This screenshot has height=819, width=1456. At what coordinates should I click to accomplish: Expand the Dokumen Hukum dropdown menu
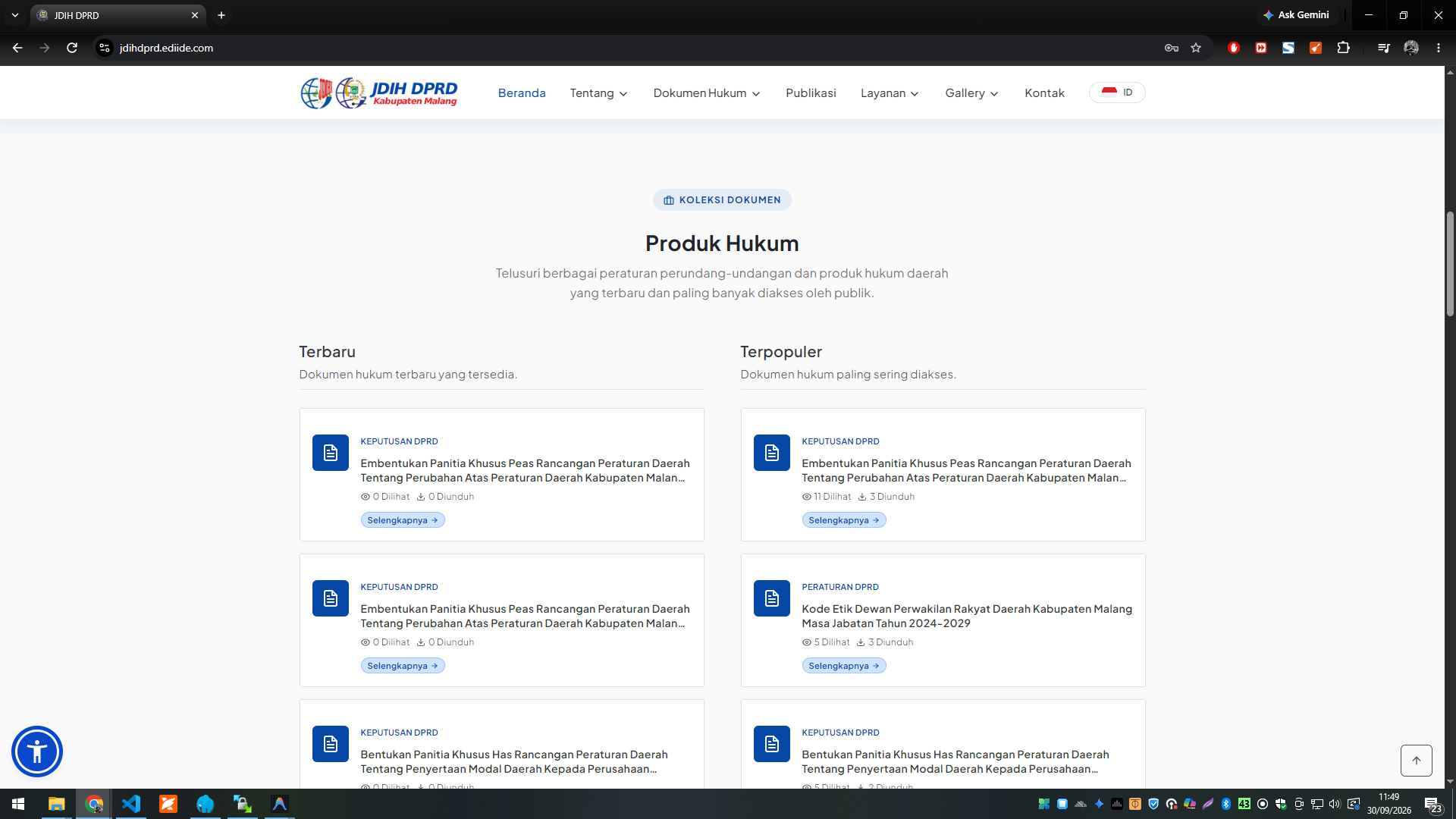pyautogui.click(x=707, y=93)
